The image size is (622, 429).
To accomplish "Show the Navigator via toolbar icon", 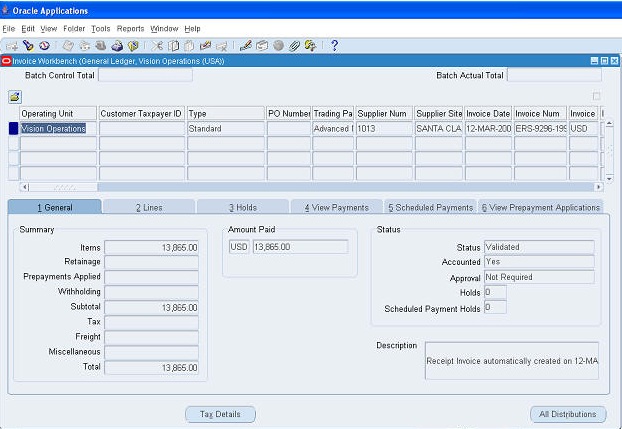I will point(44,46).
